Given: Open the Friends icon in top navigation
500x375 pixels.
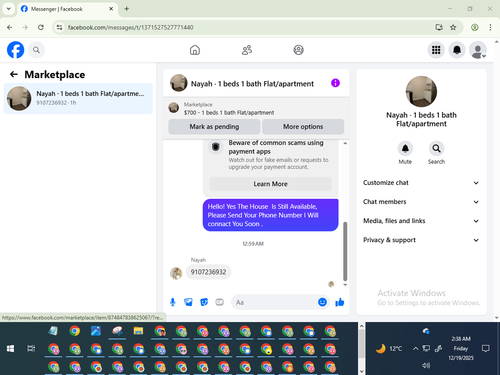Looking at the screenshot, I should pos(247,50).
